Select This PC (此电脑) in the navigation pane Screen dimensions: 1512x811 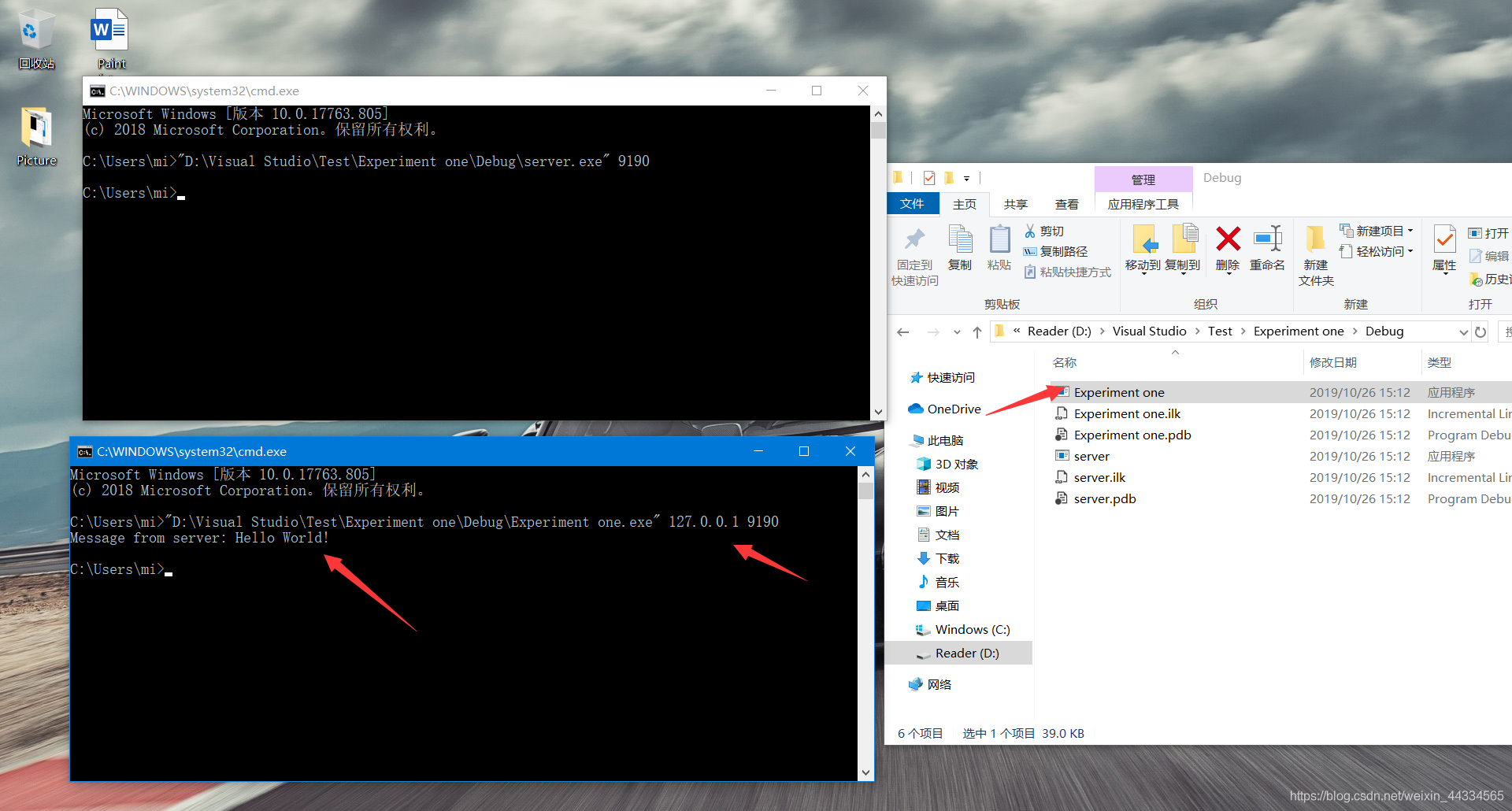tap(938, 441)
